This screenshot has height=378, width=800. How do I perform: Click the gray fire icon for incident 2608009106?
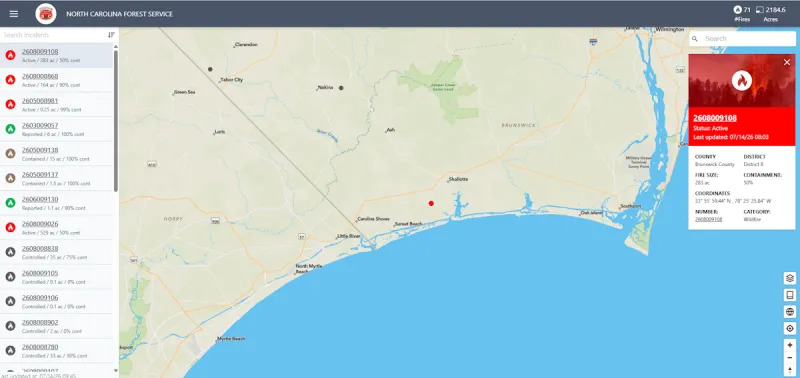point(10,301)
